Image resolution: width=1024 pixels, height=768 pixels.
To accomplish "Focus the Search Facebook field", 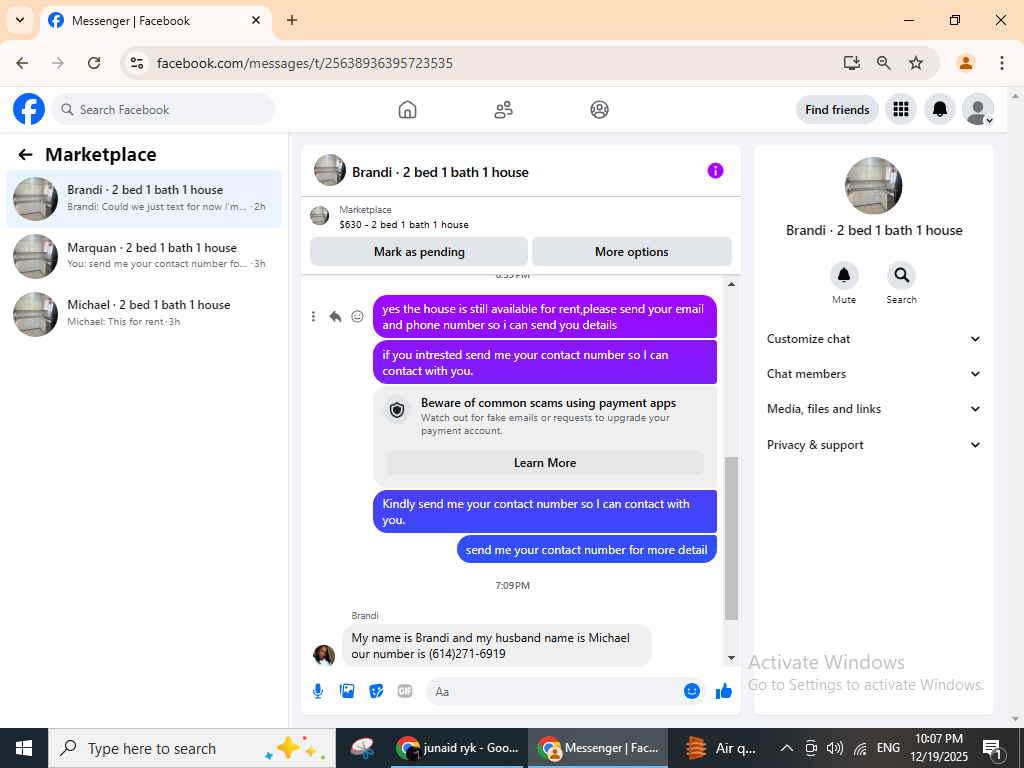I will tap(163, 109).
